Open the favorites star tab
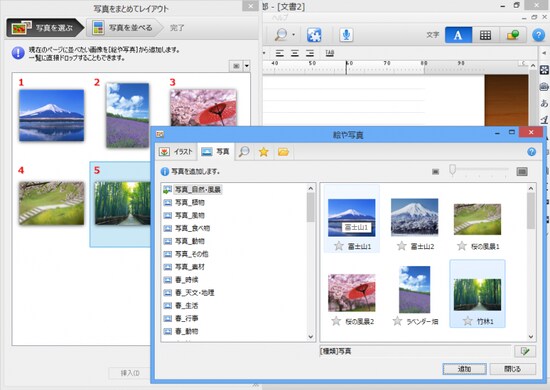The image size is (550, 390). pos(264,152)
